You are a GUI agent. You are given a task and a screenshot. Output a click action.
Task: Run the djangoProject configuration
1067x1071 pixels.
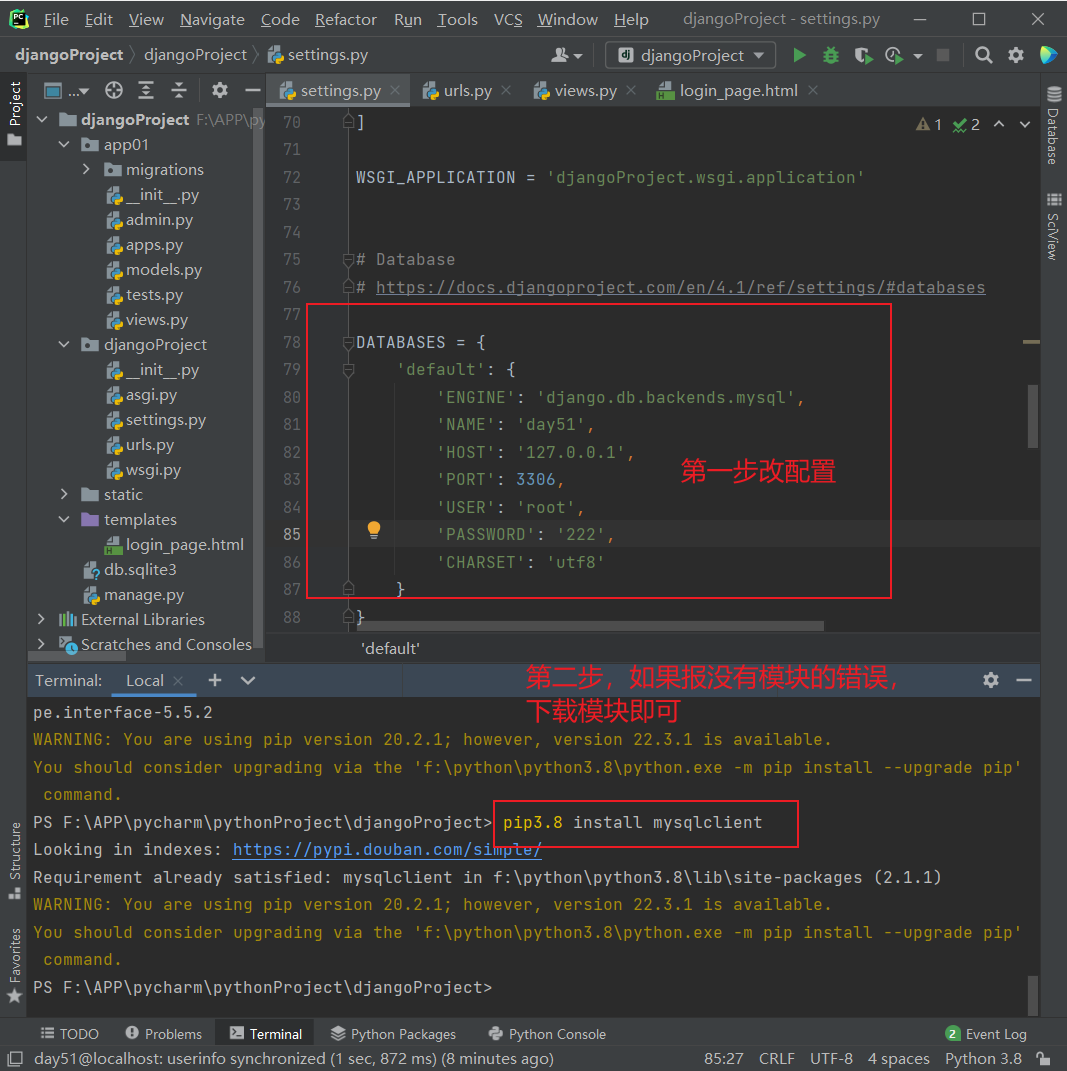click(799, 55)
